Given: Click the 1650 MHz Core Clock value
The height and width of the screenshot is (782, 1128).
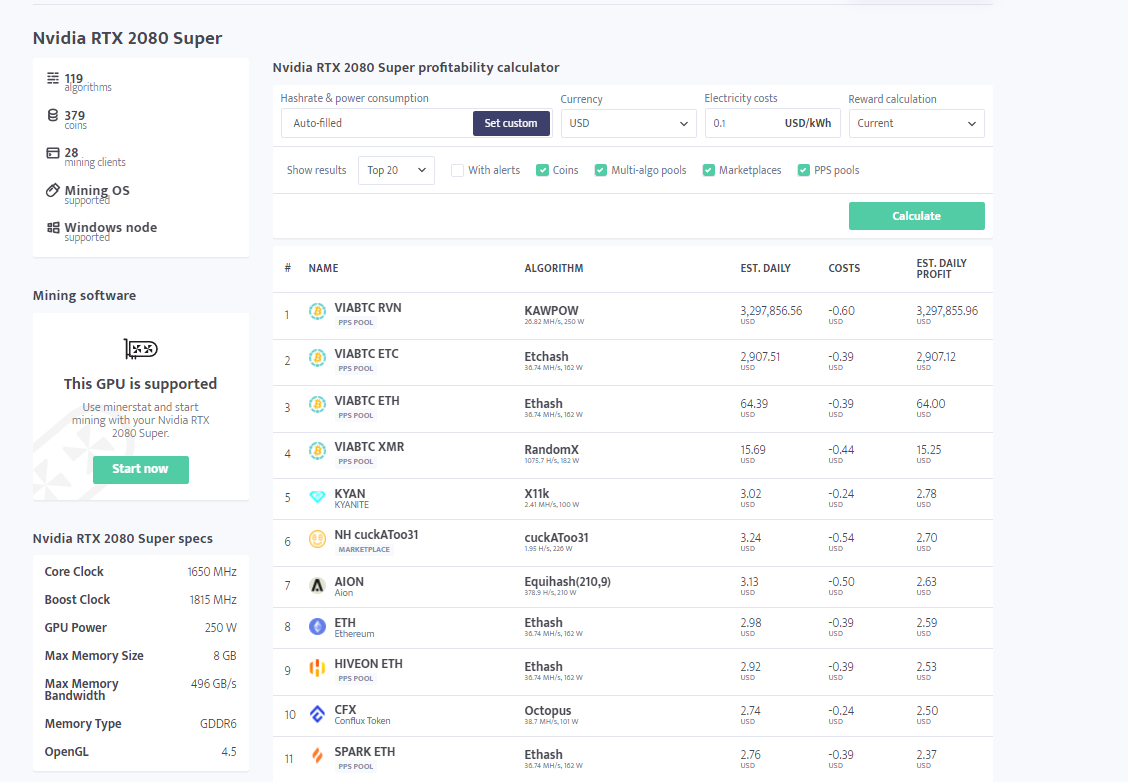Looking at the screenshot, I should tap(212, 572).
